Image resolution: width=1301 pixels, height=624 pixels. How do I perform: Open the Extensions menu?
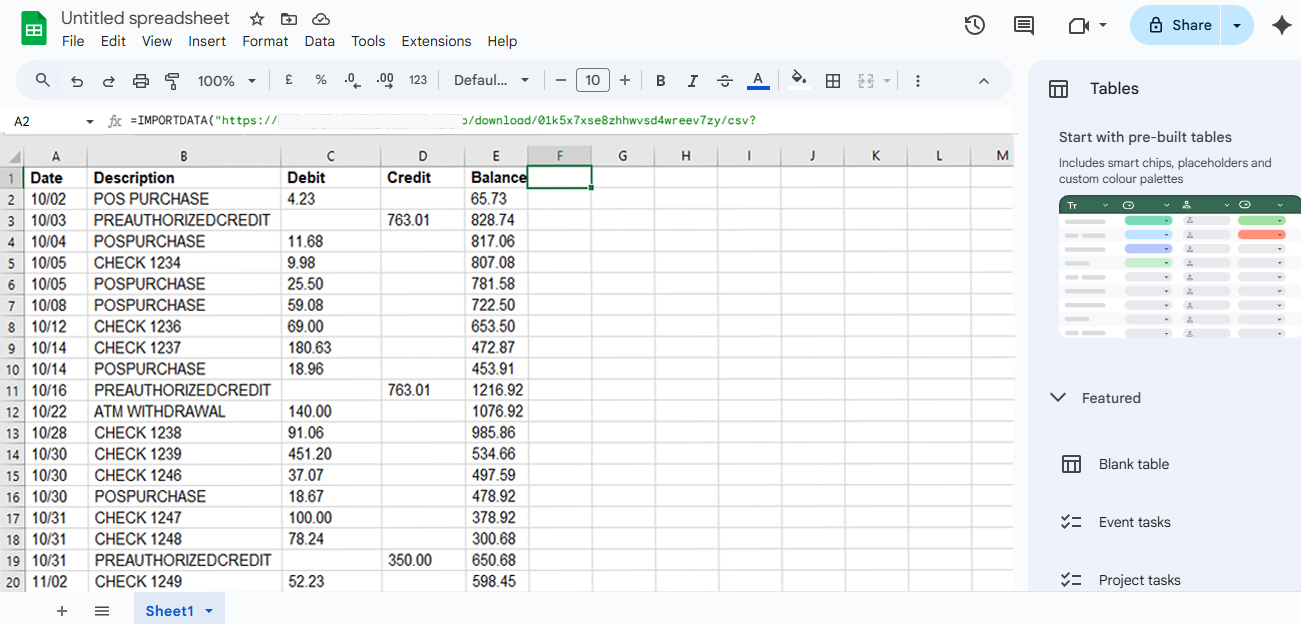click(436, 41)
